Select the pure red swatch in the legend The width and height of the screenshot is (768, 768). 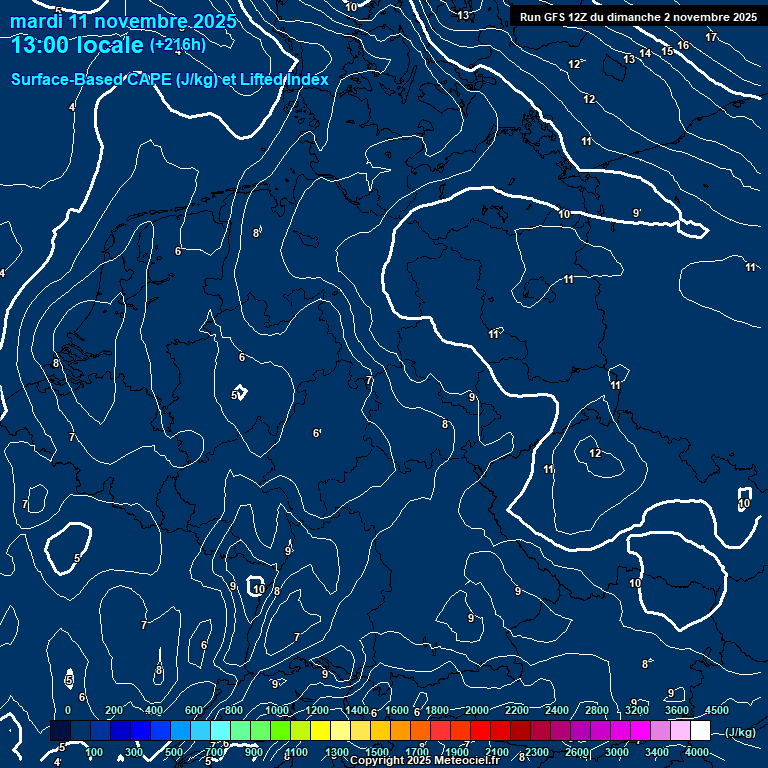[480, 731]
